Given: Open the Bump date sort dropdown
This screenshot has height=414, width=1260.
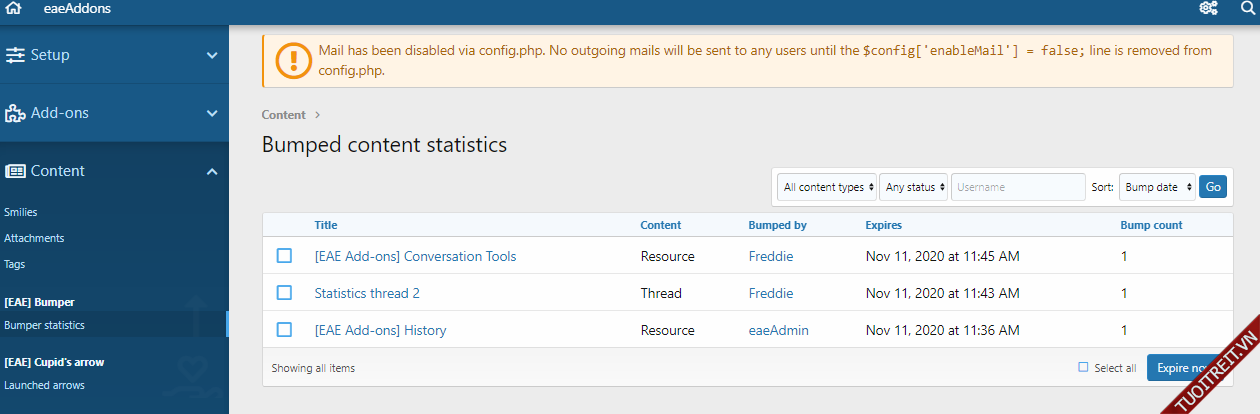Looking at the screenshot, I should coord(1157,187).
